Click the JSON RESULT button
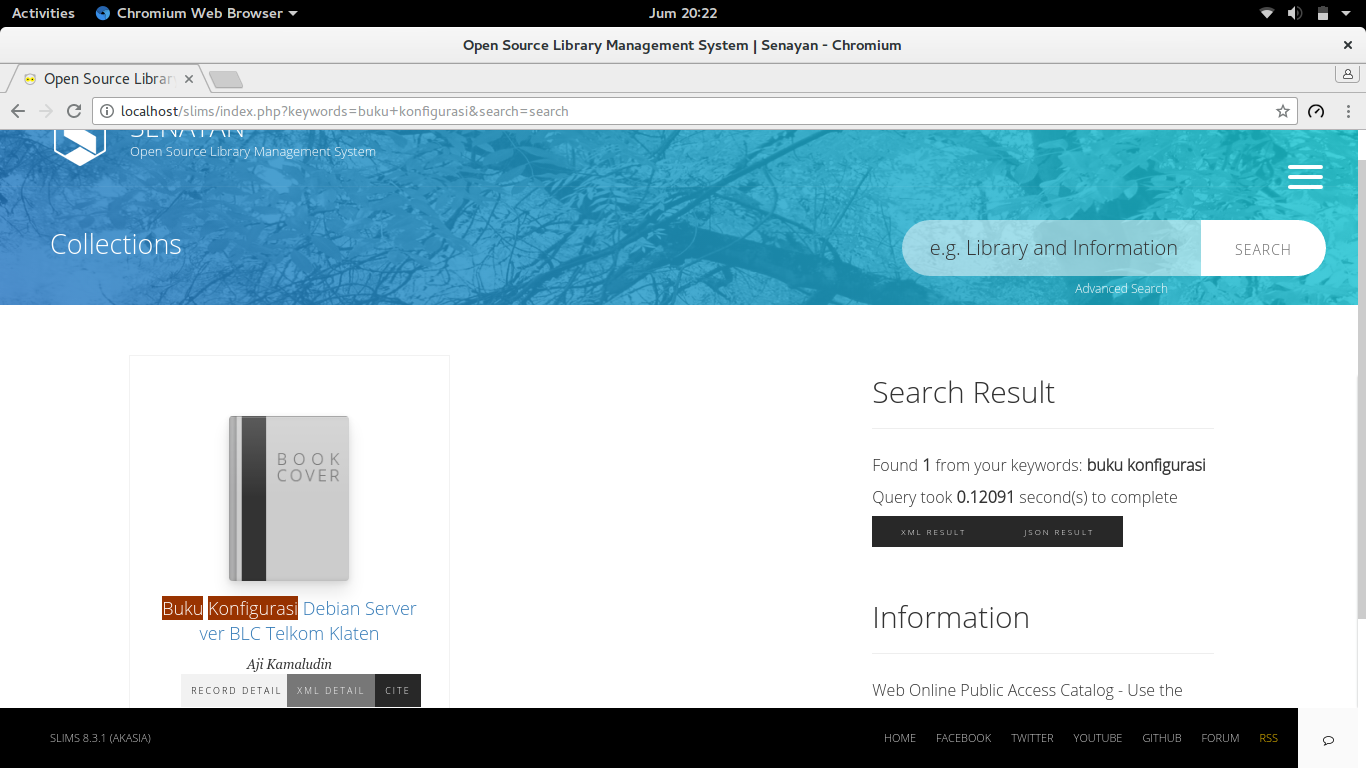Screen dimensions: 1366x768 point(1059,532)
